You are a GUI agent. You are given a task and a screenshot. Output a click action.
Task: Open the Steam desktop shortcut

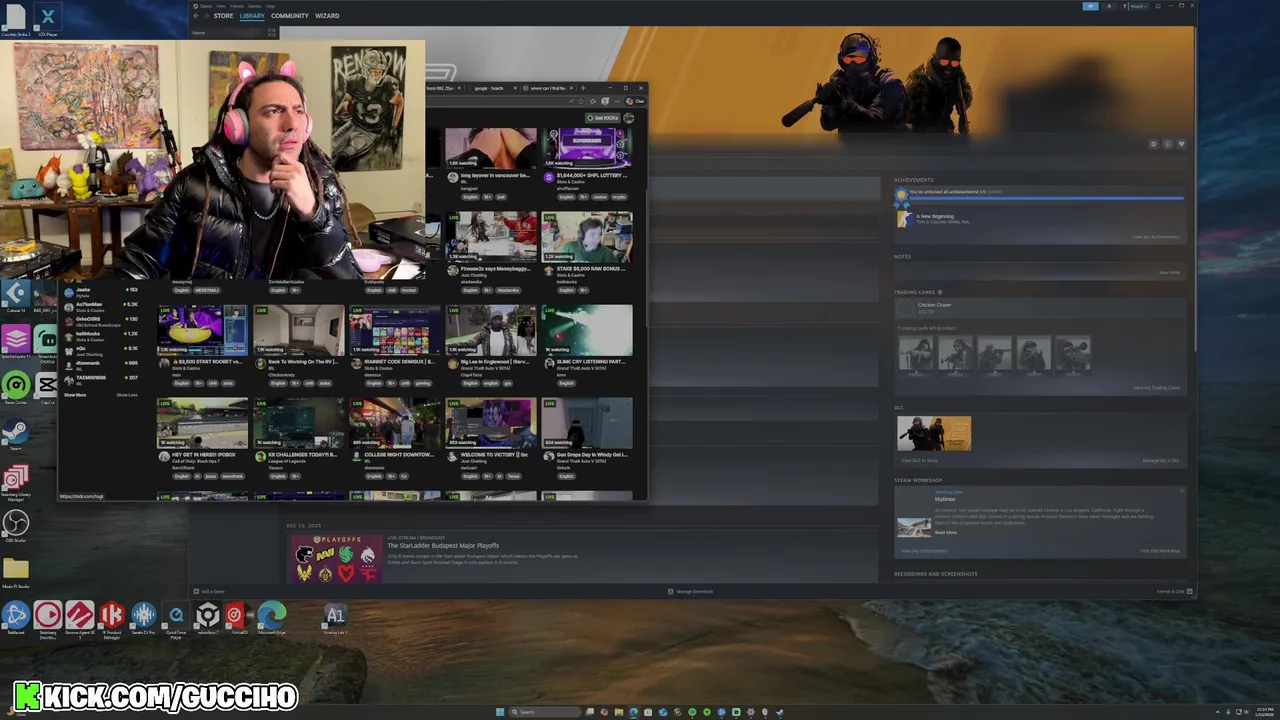point(15,434)
